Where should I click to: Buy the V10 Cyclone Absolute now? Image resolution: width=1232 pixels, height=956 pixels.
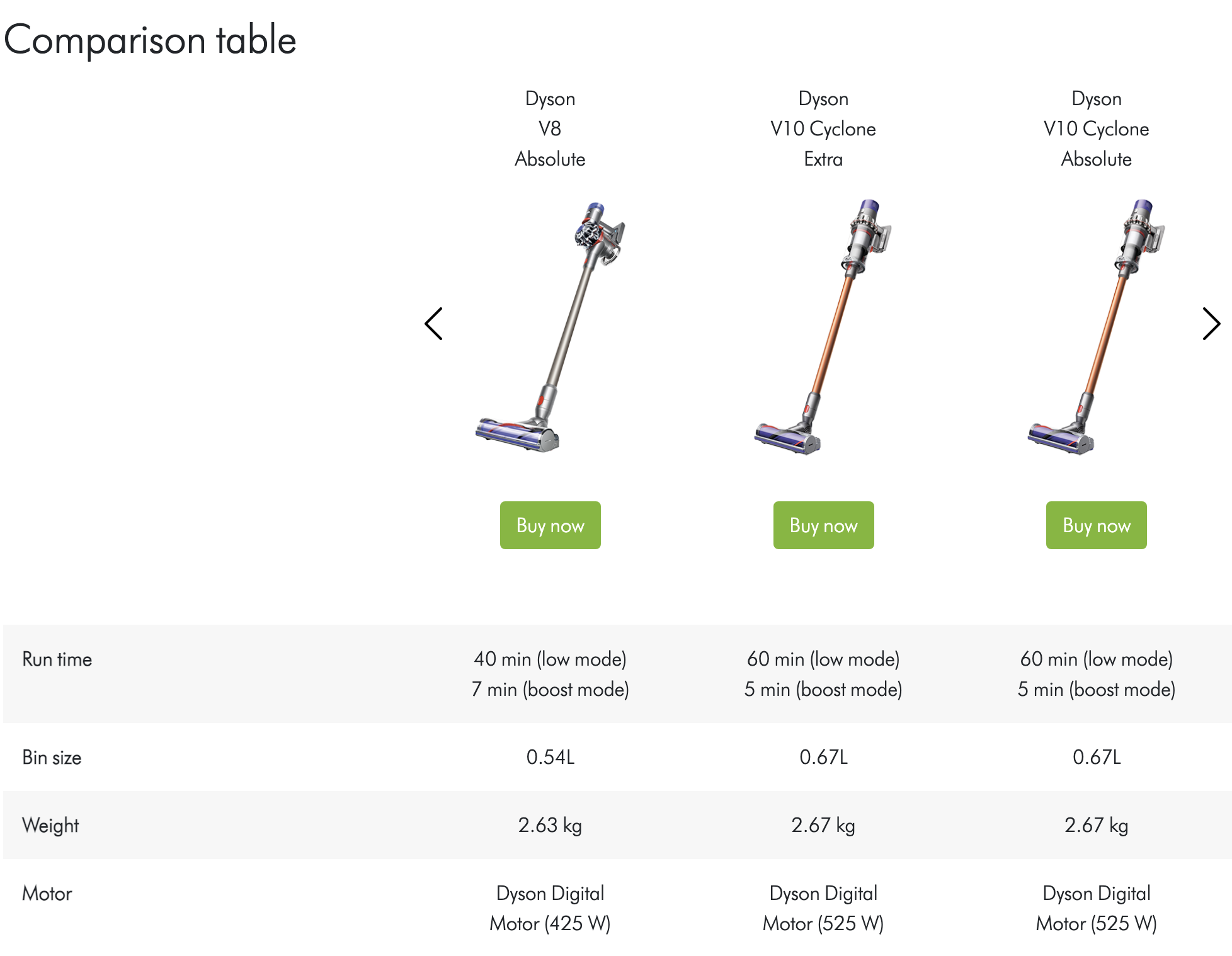tap(1096, 525)
